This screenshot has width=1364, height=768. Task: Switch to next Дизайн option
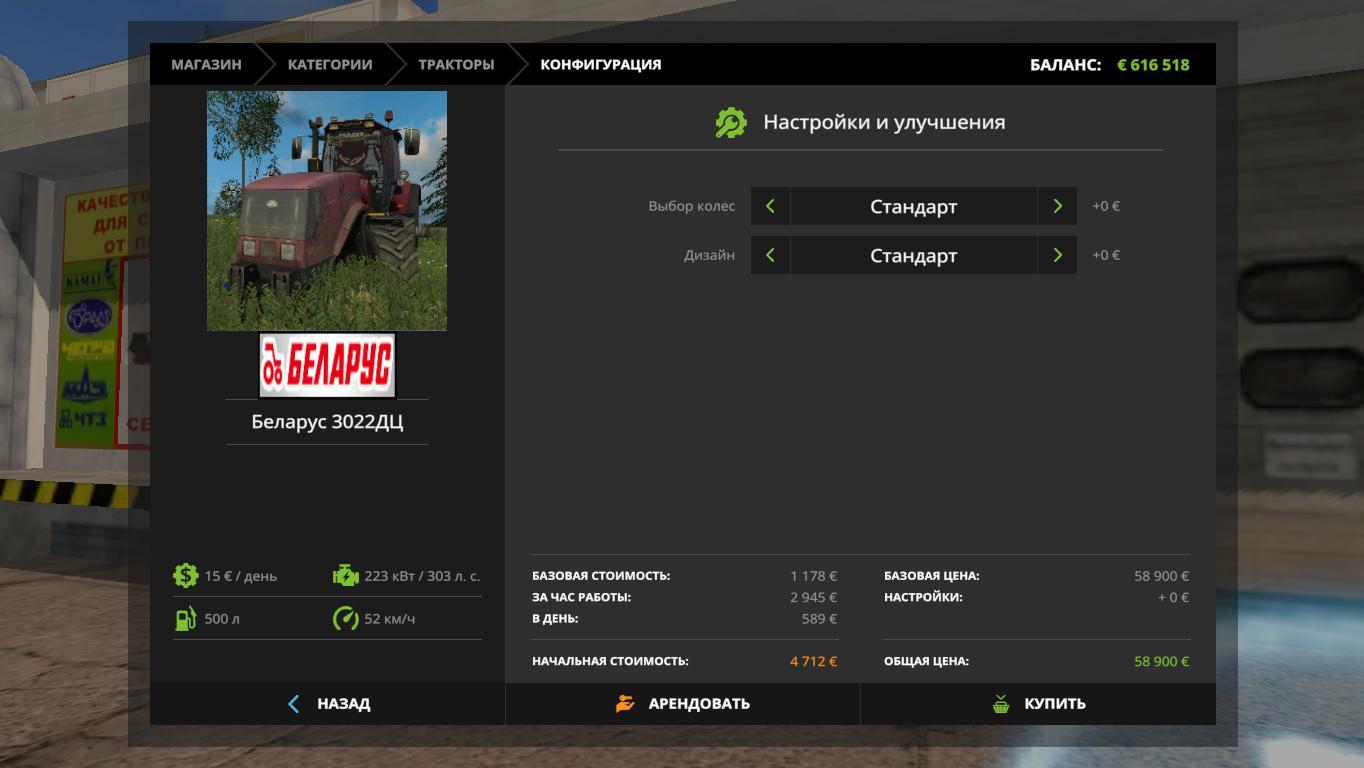pos(1057,255)
